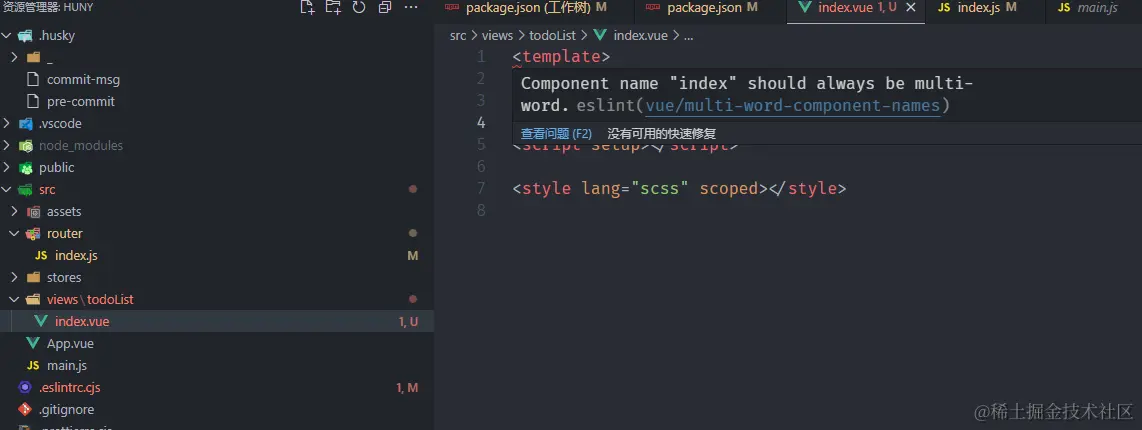The height and width of the screenshot is (430, 1142).
Task: Expand the .vscode folder chevron
Action: click(x=7, y=124)
